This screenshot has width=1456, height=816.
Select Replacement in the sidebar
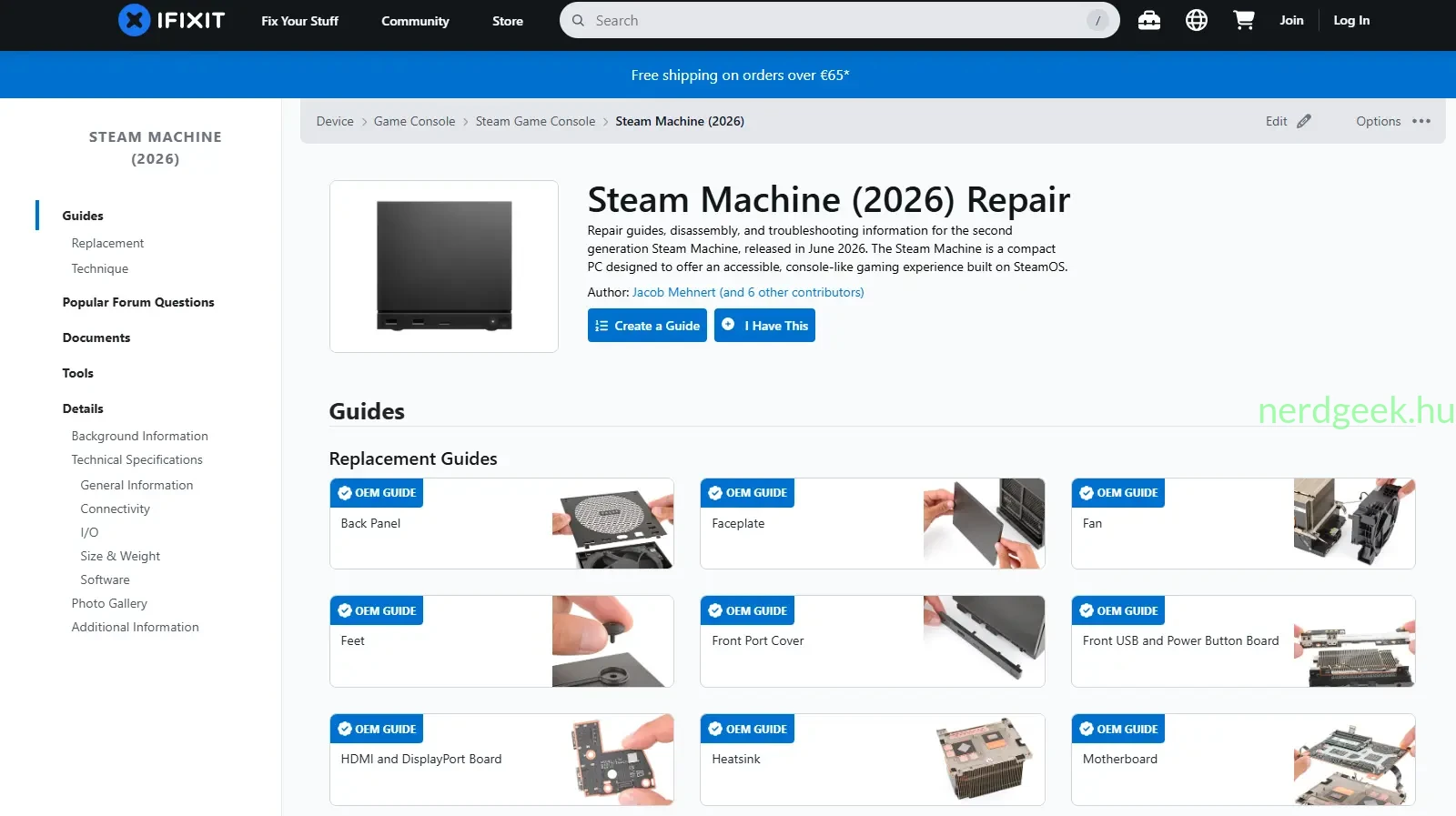107,243
